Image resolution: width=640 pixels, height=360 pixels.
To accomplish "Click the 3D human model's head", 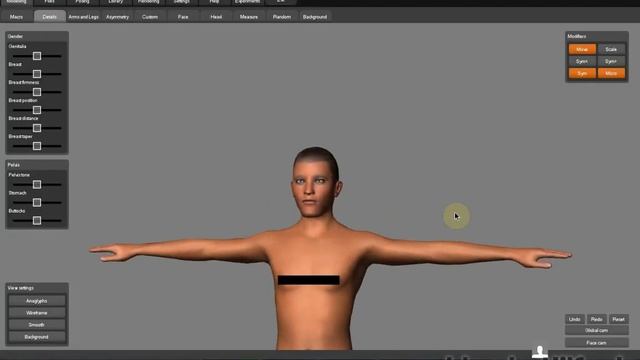I will pyautogui.click(x=315, y=182).
